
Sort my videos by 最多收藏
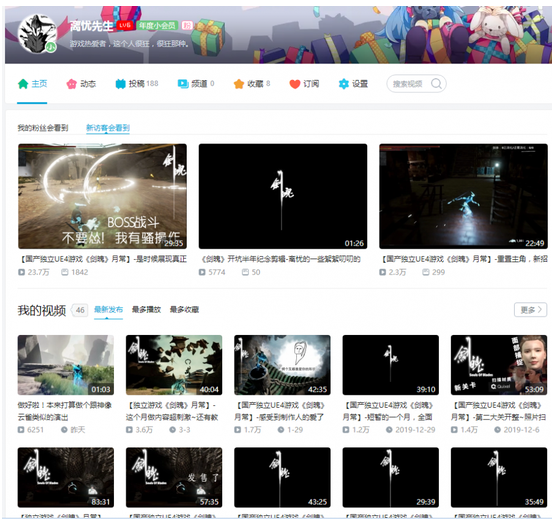pos(184,310)
